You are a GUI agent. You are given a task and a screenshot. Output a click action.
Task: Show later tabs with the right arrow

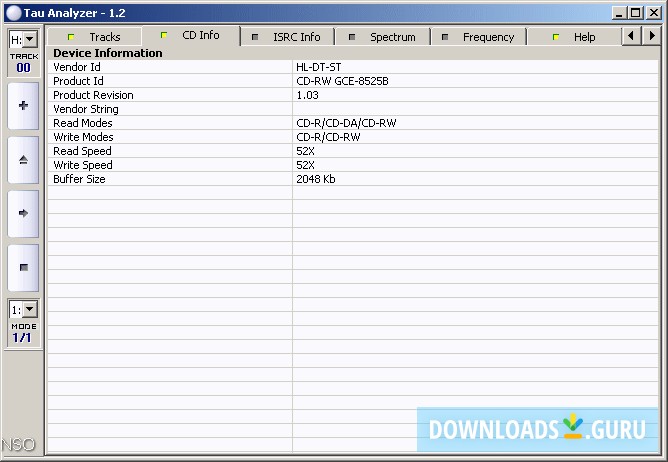(651, 36)
